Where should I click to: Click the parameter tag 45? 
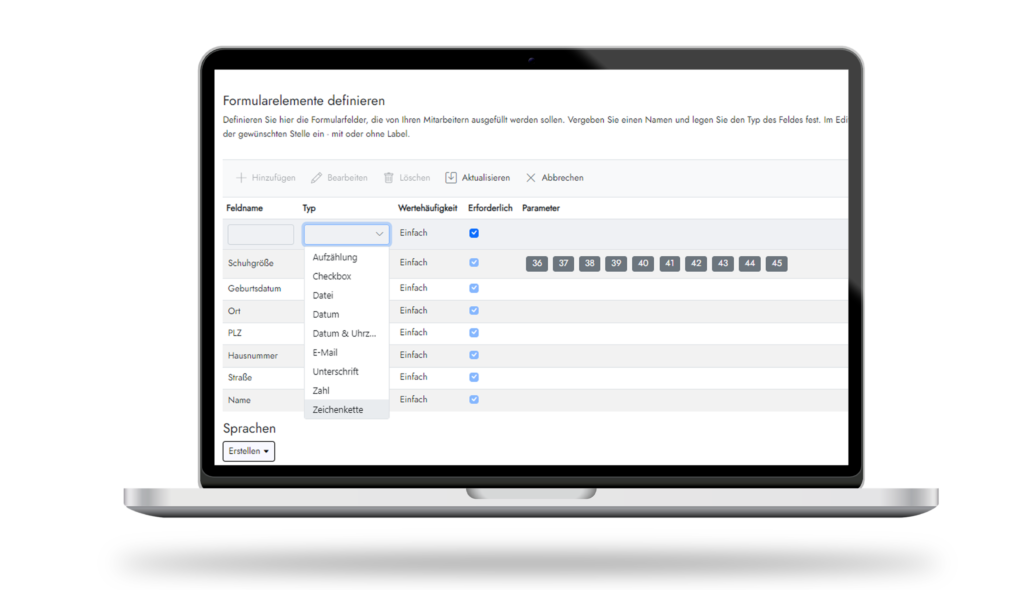[x=776, y=263]
